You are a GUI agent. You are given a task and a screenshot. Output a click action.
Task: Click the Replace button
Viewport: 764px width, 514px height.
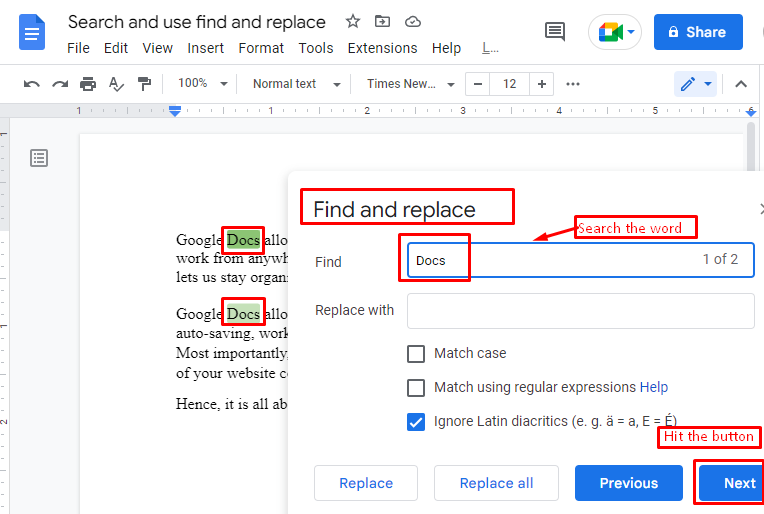366,483
